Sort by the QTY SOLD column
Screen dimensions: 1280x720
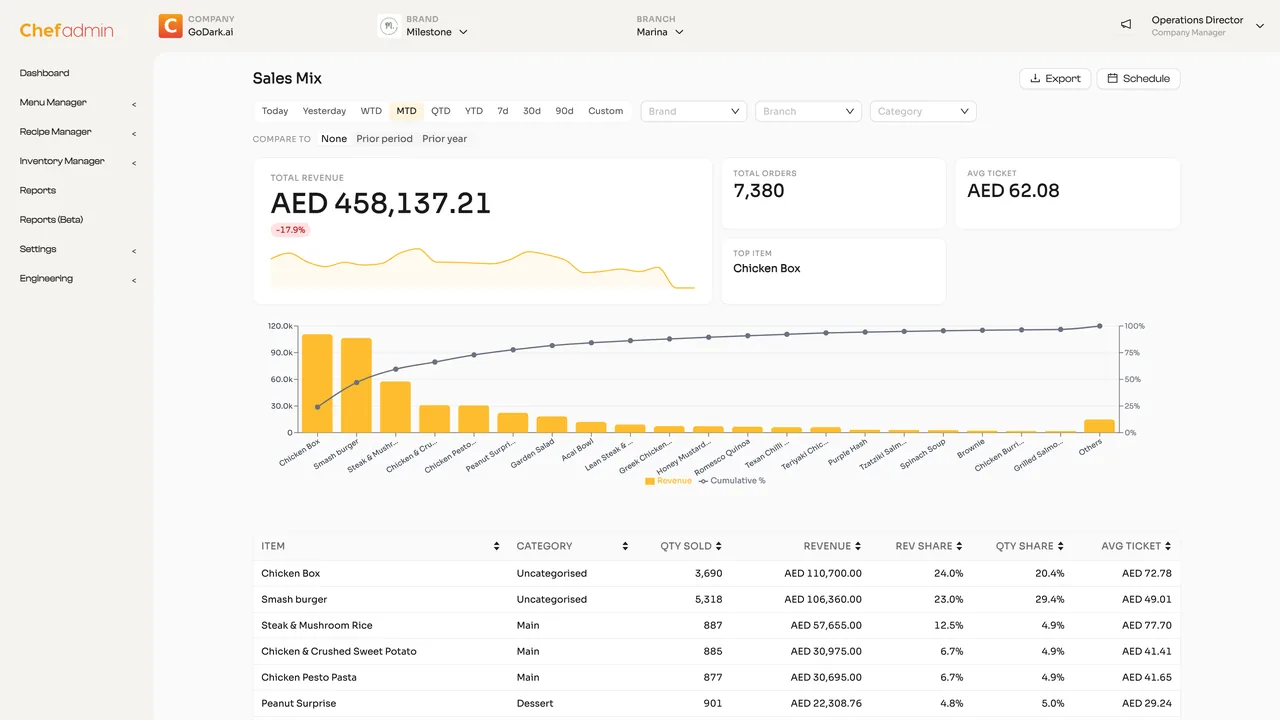[x=691, y=546]
